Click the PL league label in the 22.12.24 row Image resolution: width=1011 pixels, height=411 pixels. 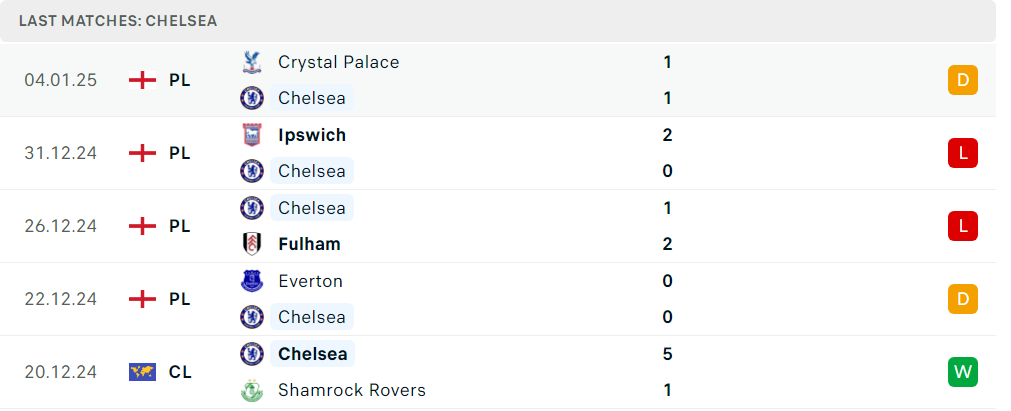pos(180,299)
